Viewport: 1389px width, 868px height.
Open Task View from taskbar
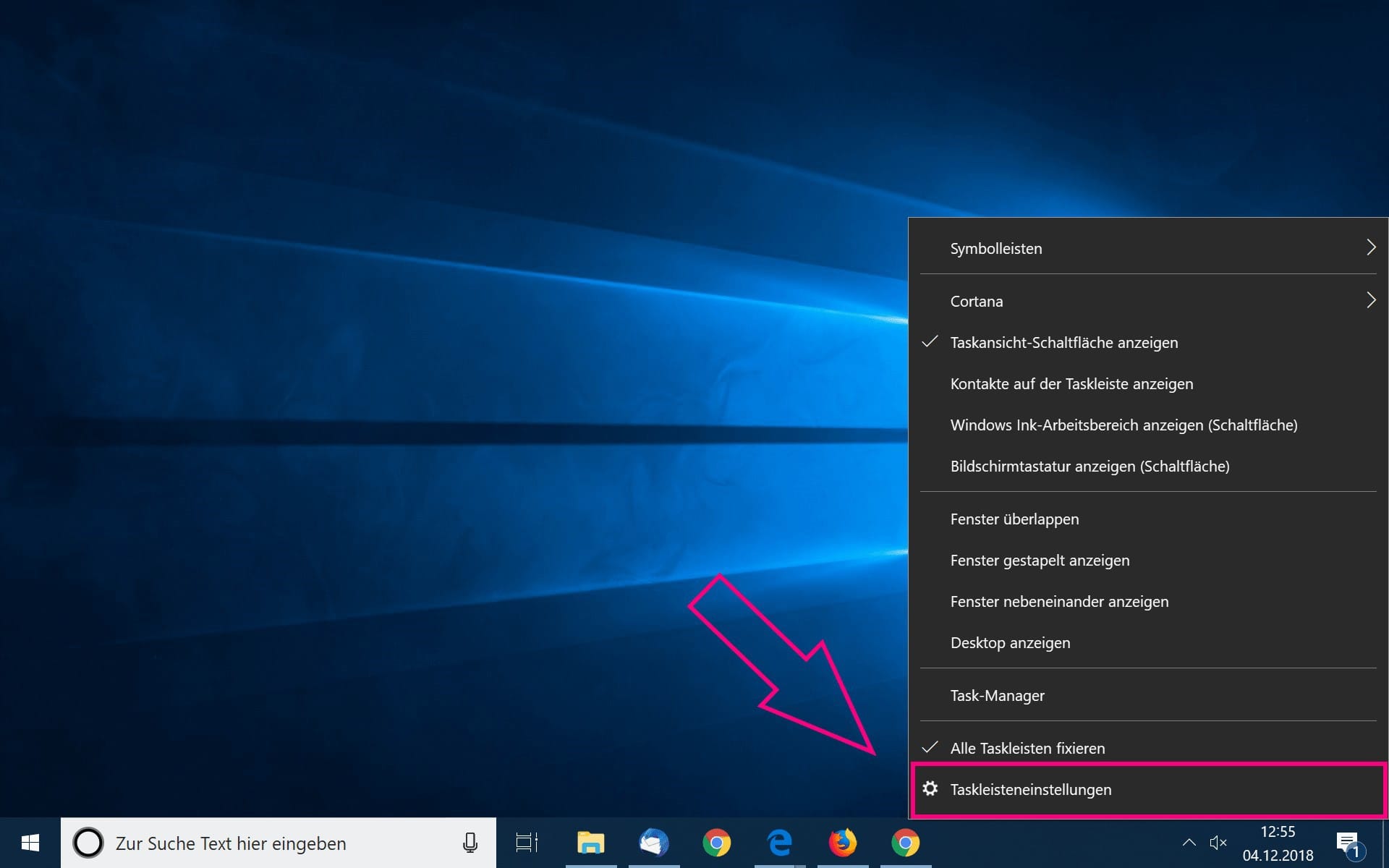[527, 843]
